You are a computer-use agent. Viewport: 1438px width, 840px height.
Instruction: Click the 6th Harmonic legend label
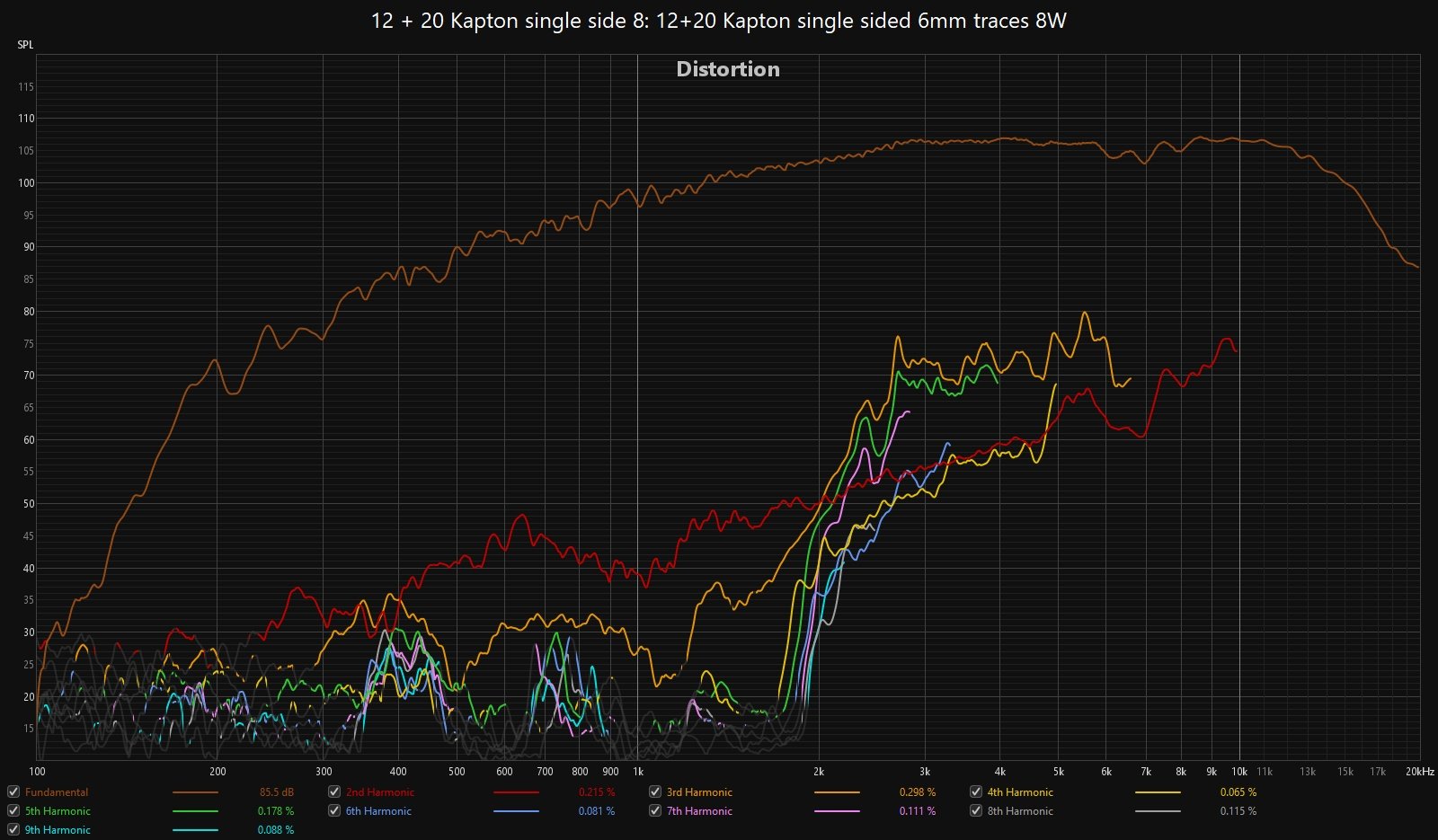coord(378,811)
